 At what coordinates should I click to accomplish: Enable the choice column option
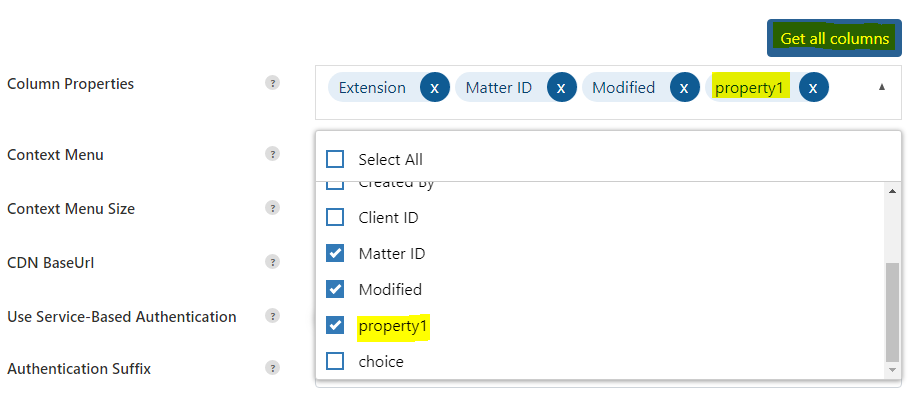click(x=335, y=361)
